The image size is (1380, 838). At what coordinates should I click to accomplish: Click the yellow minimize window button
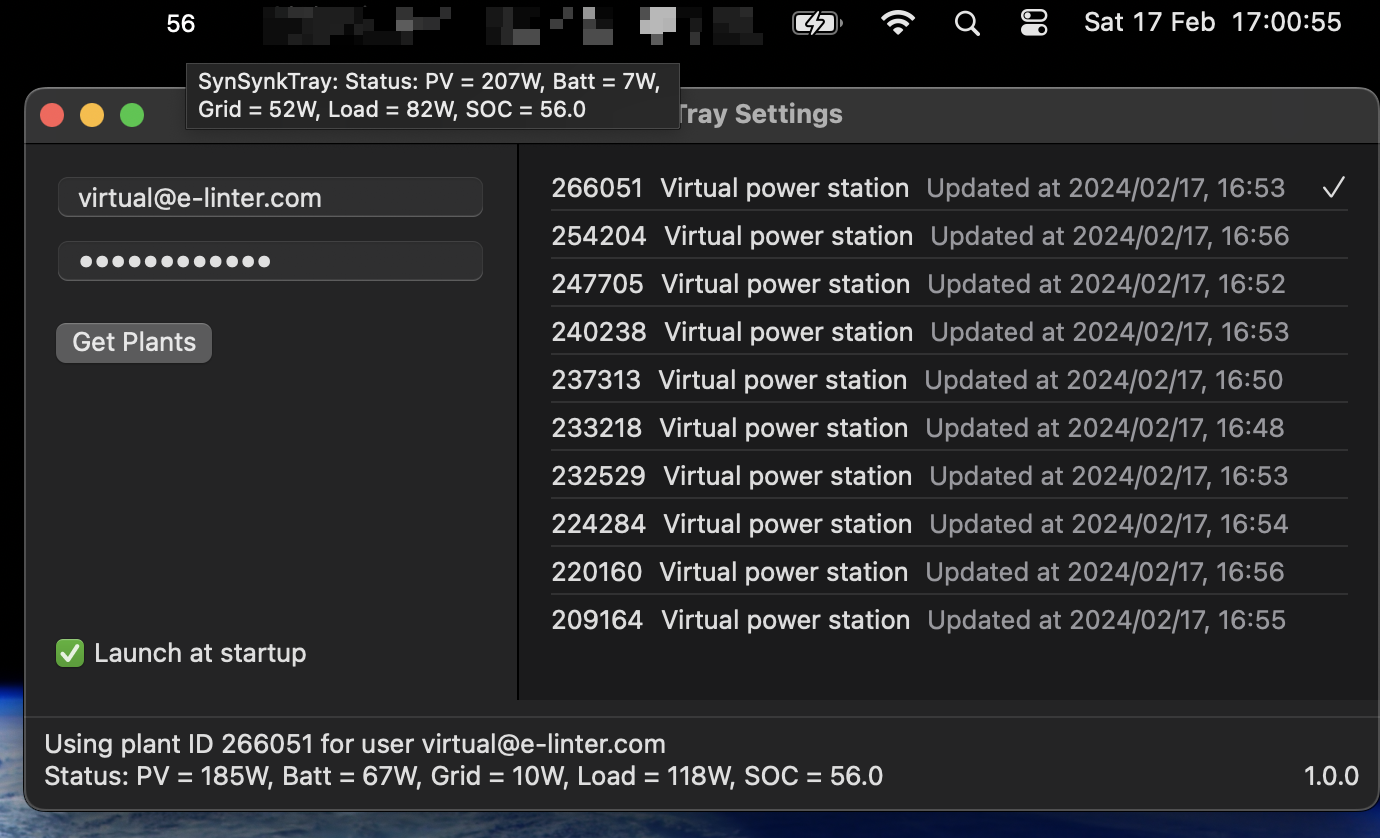92,115
